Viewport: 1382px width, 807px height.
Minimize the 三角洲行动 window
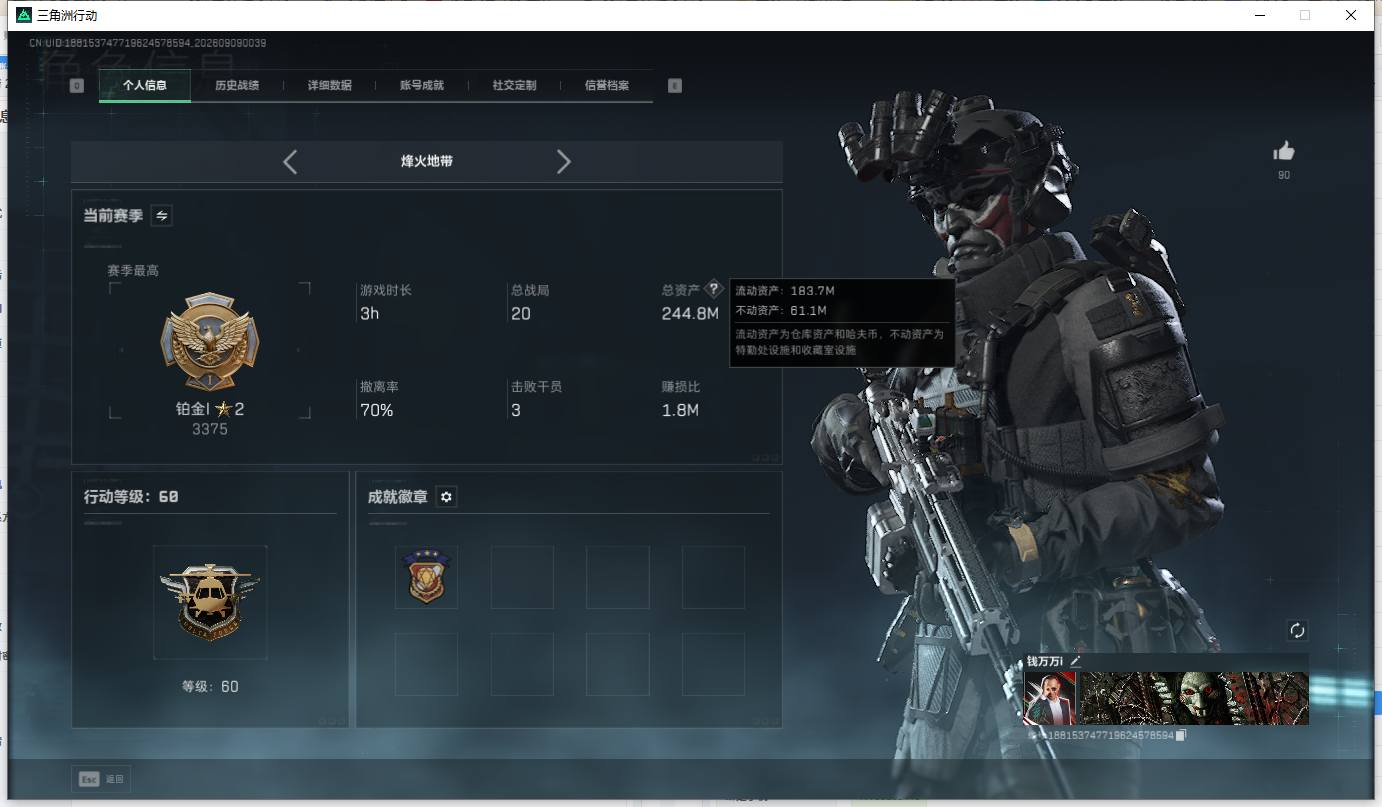(1260, 15)
